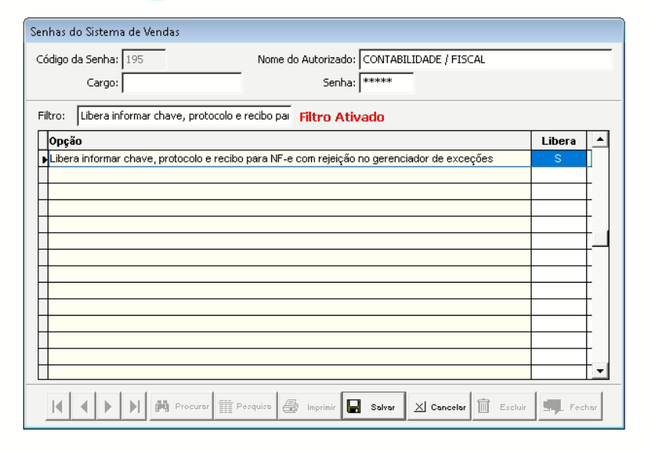Go to the first record
The width and height of the screenshot is (649, 452).
pyautogui.click(x=58, y=407)
